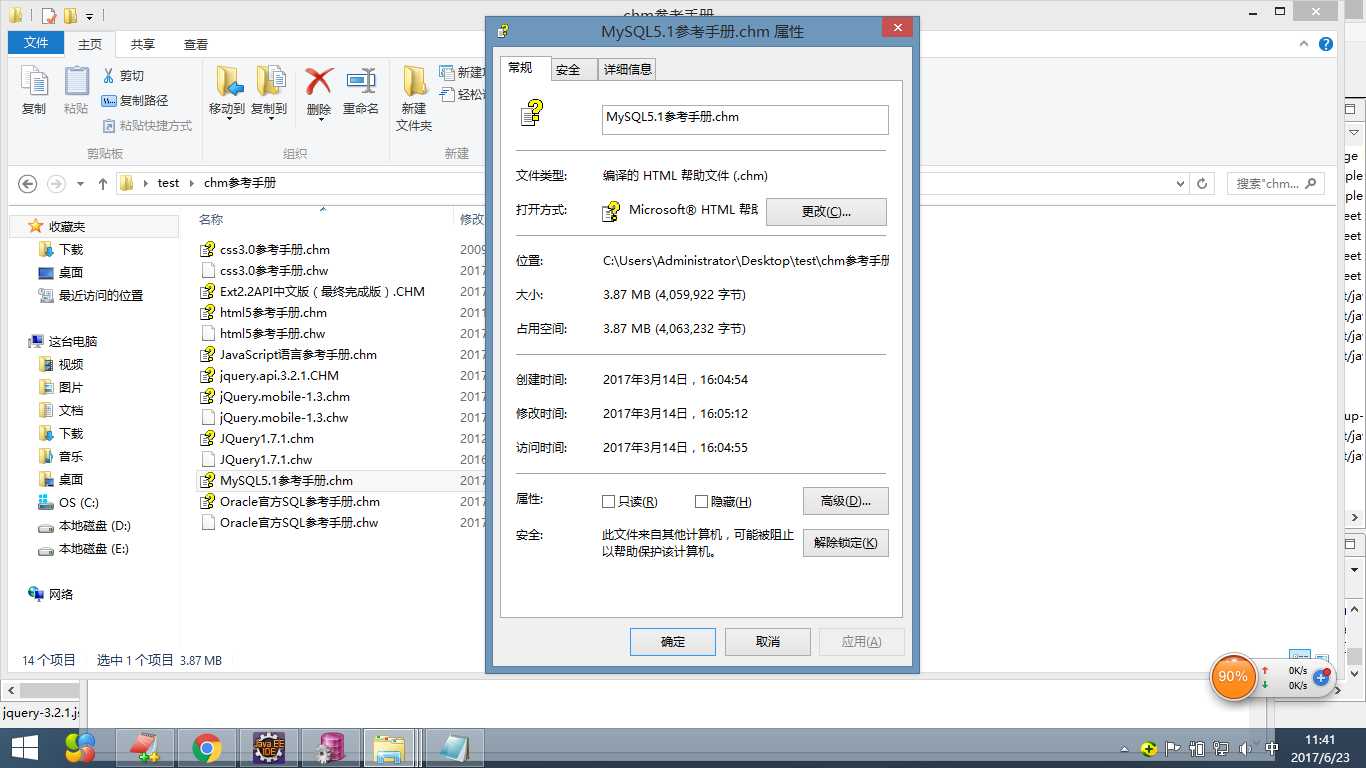
Task: Click the Up one level arrow
Action: (102, 183)
